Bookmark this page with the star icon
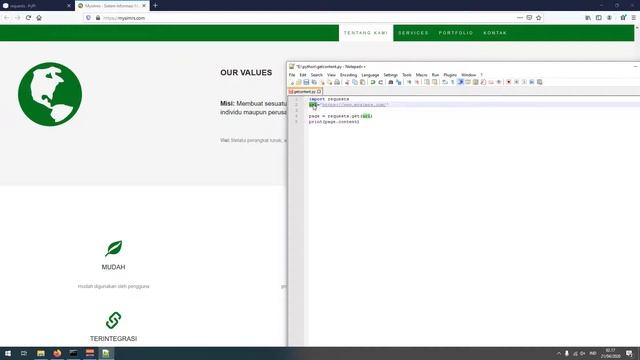This screenshot has height=360, width=640. [x=539, y=18]
